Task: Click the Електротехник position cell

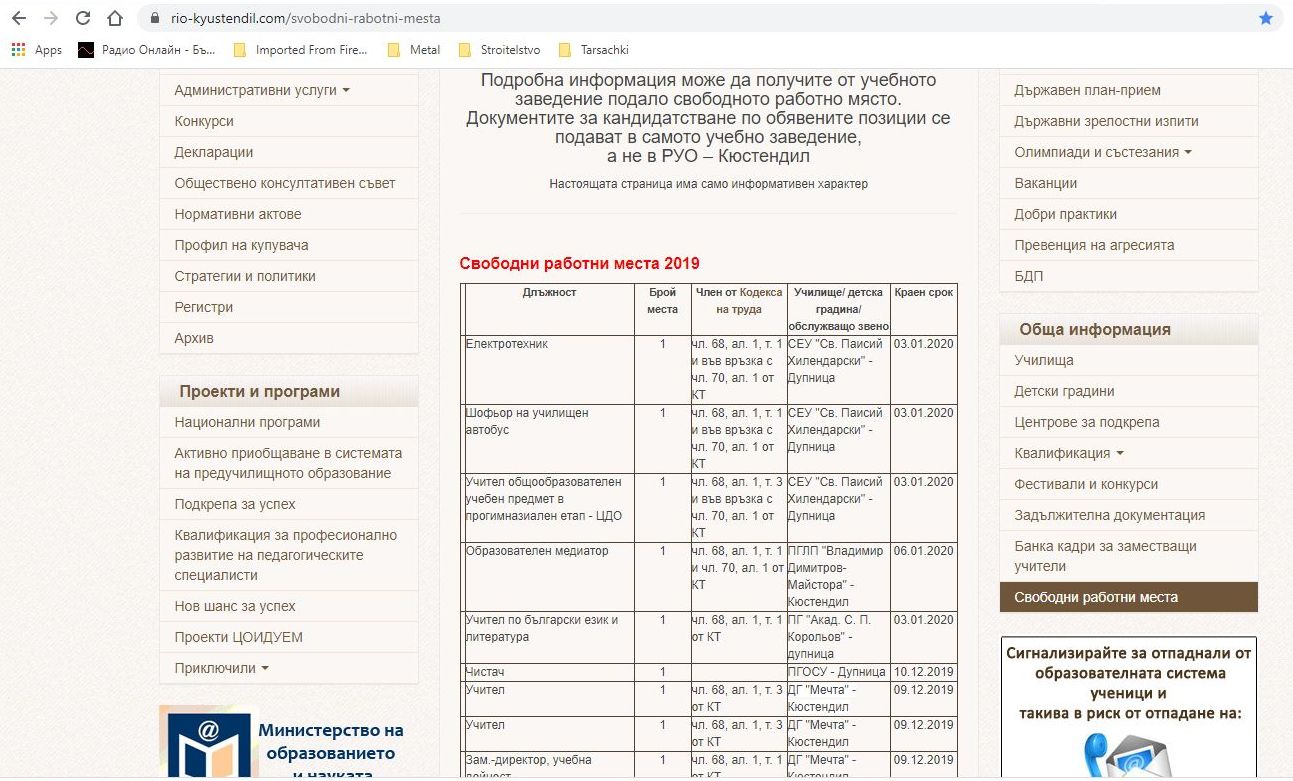Action: [549, 370]
